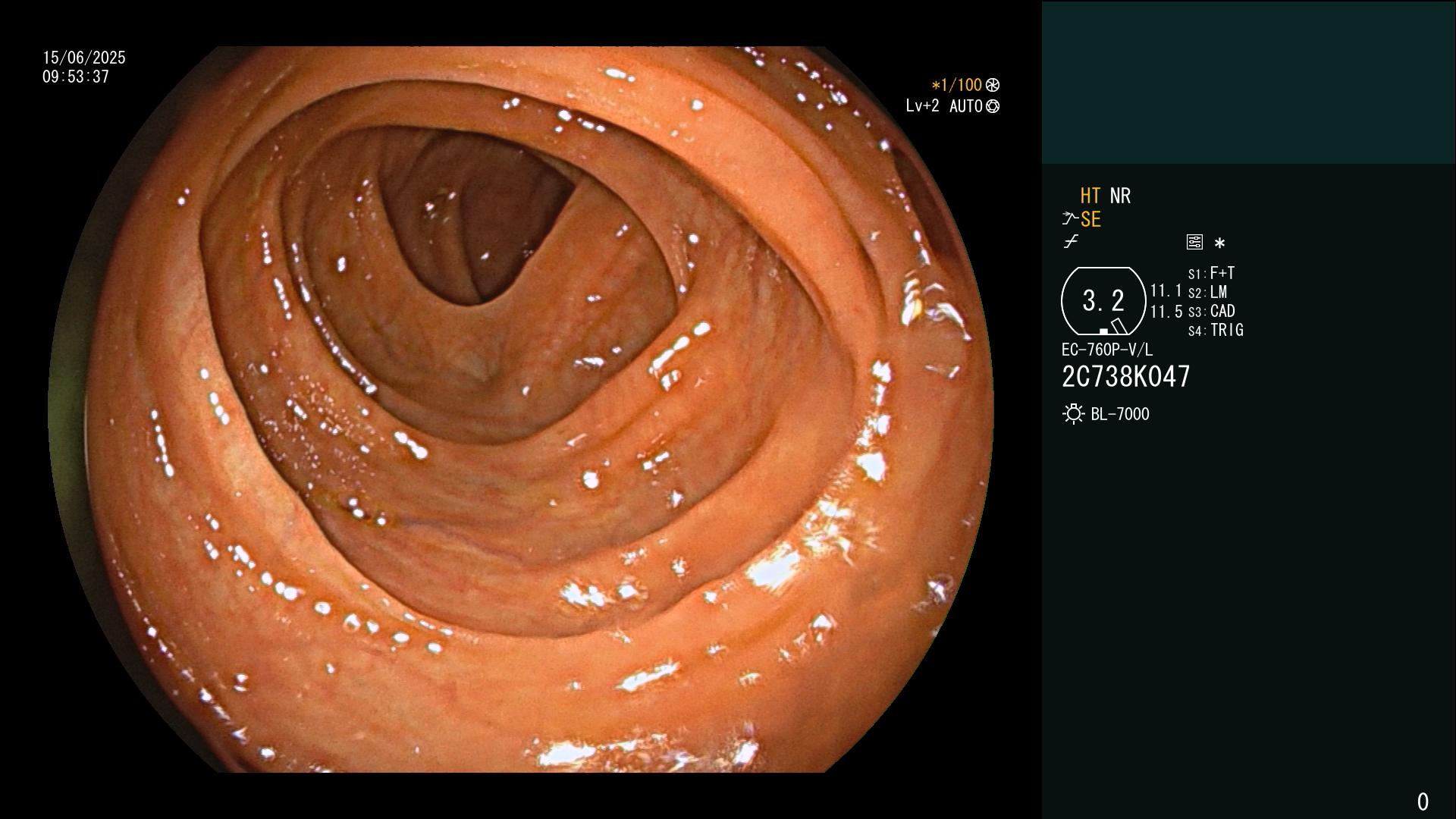The image size is (1456, 819).
Task: Select the S3: CAD switch assignment
Action: pos(1211,311)
